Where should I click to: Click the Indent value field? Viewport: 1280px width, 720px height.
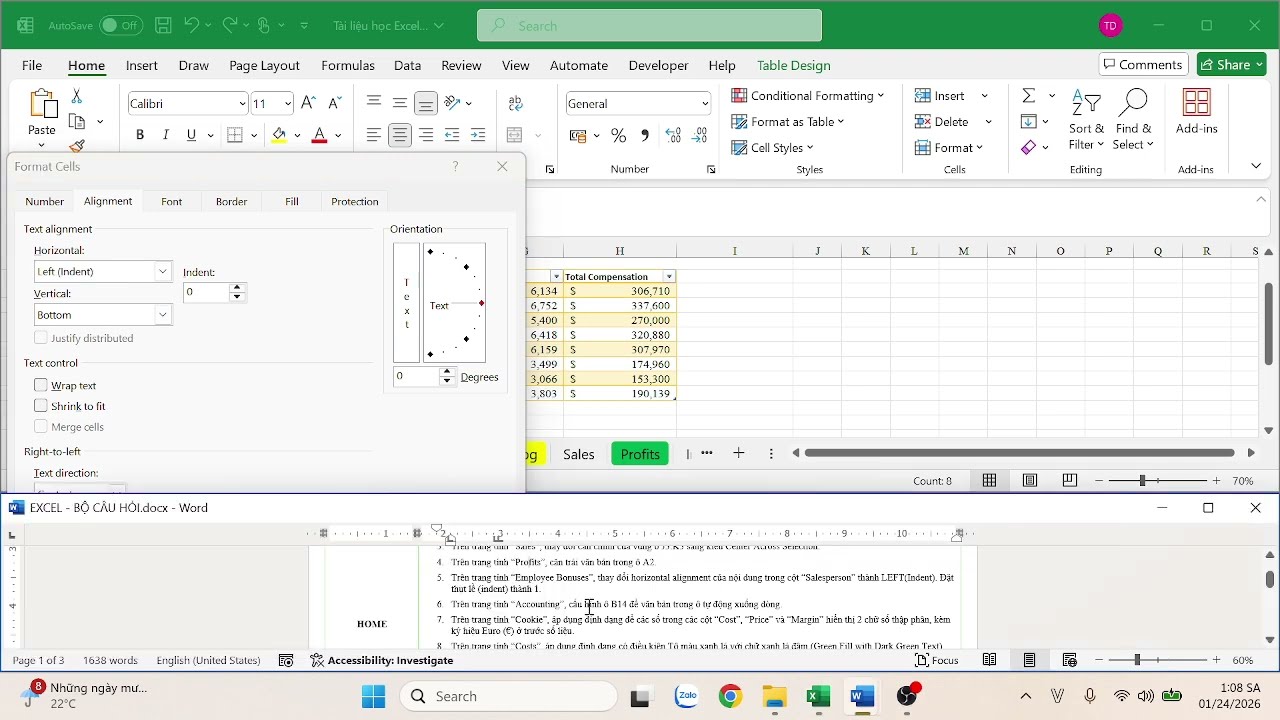[x=206, y=292]
